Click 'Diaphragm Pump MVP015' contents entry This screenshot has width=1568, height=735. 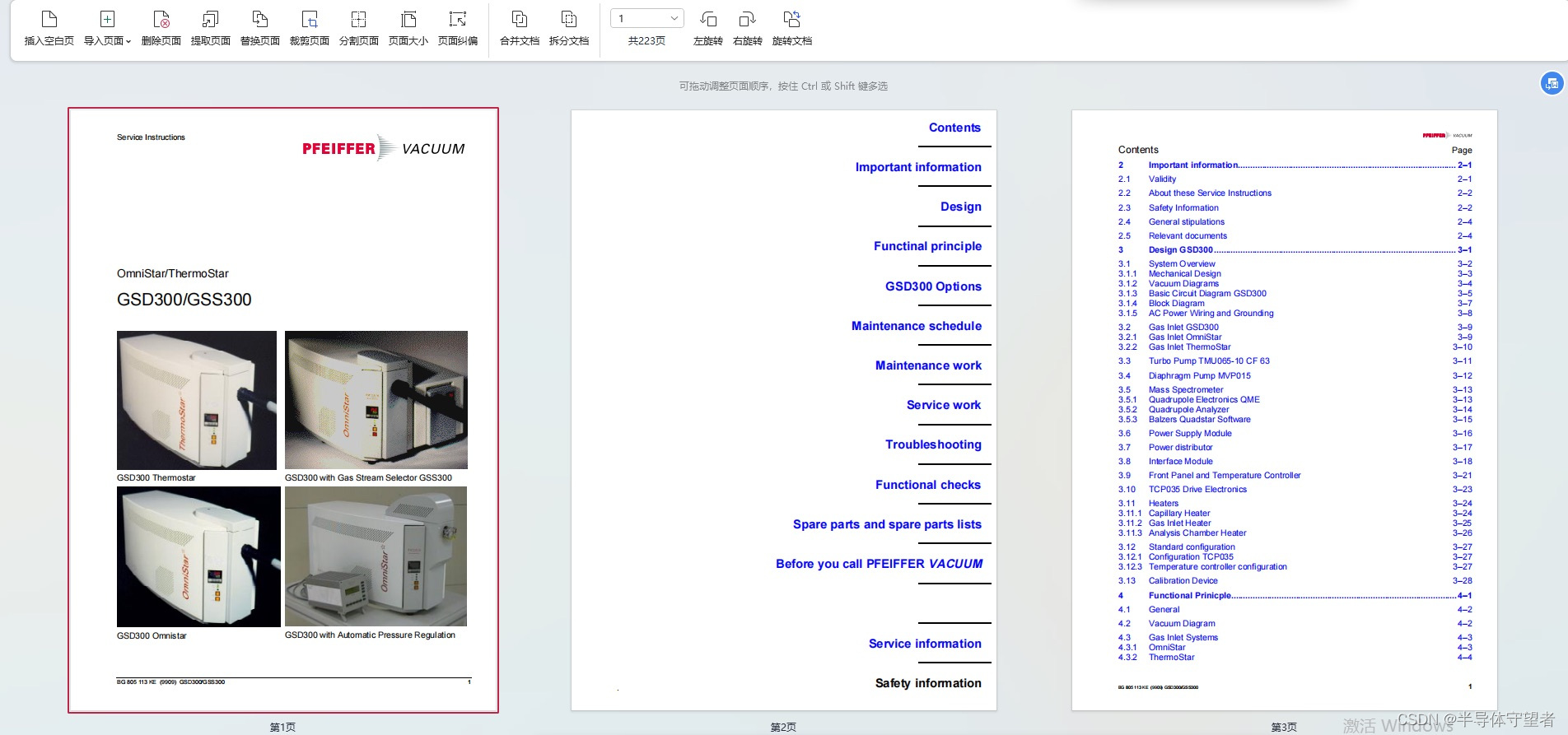[1199, 376]
